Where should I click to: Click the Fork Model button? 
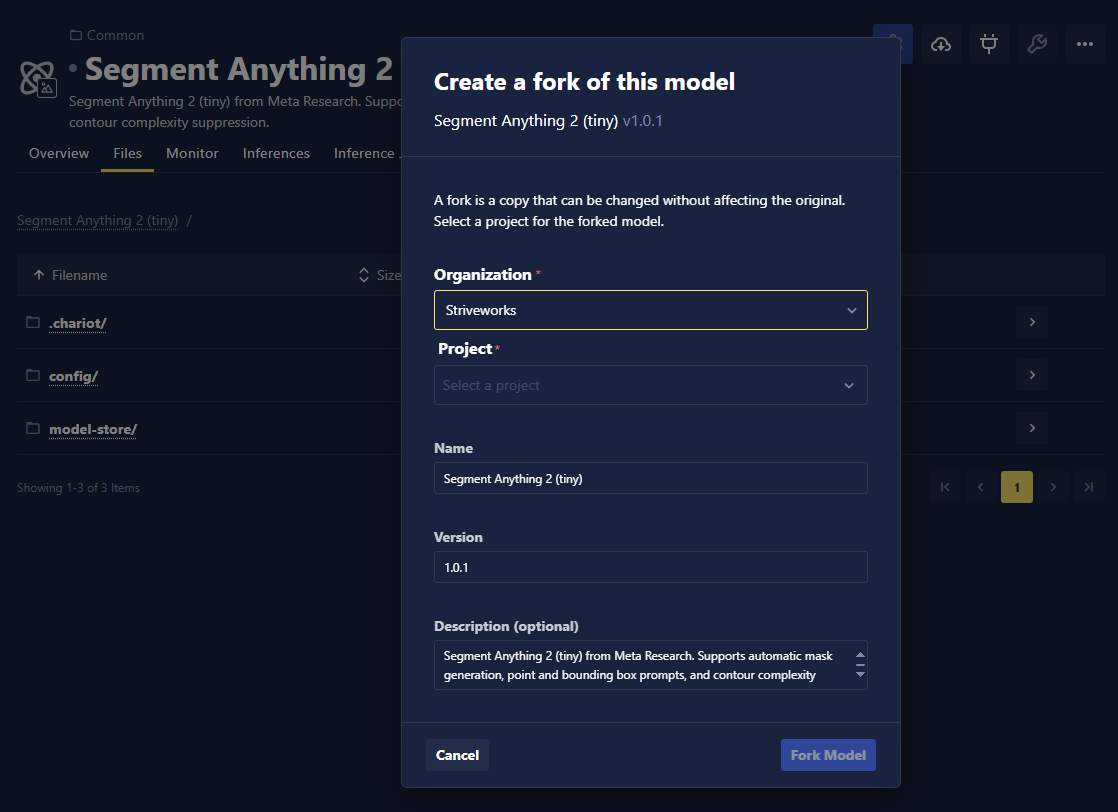828,755
